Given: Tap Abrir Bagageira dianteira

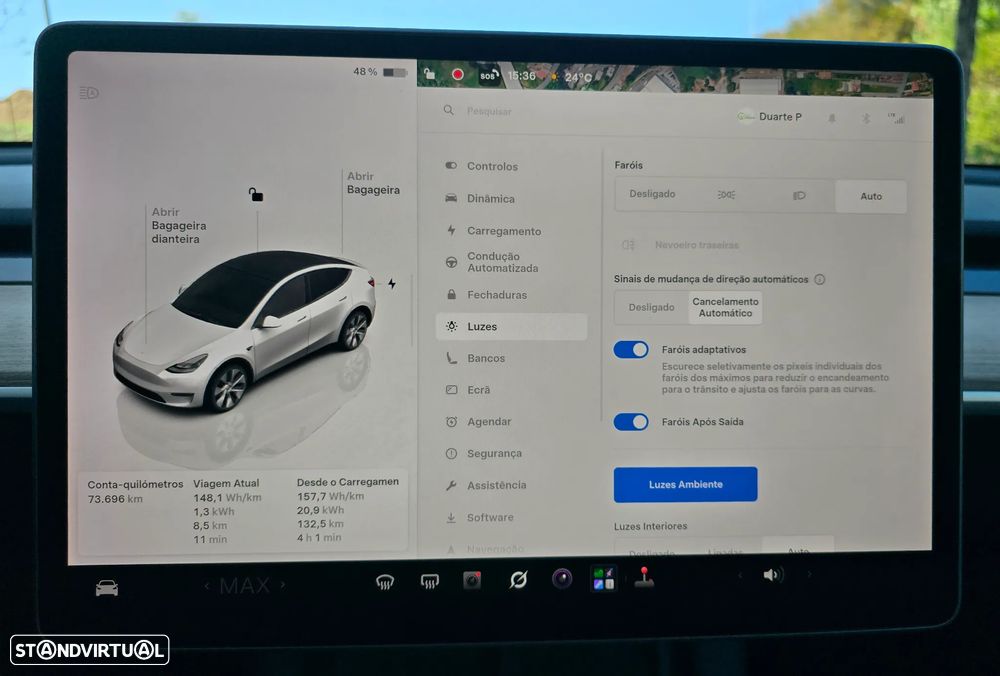Looking at the screenshot, I should (179, 225).
